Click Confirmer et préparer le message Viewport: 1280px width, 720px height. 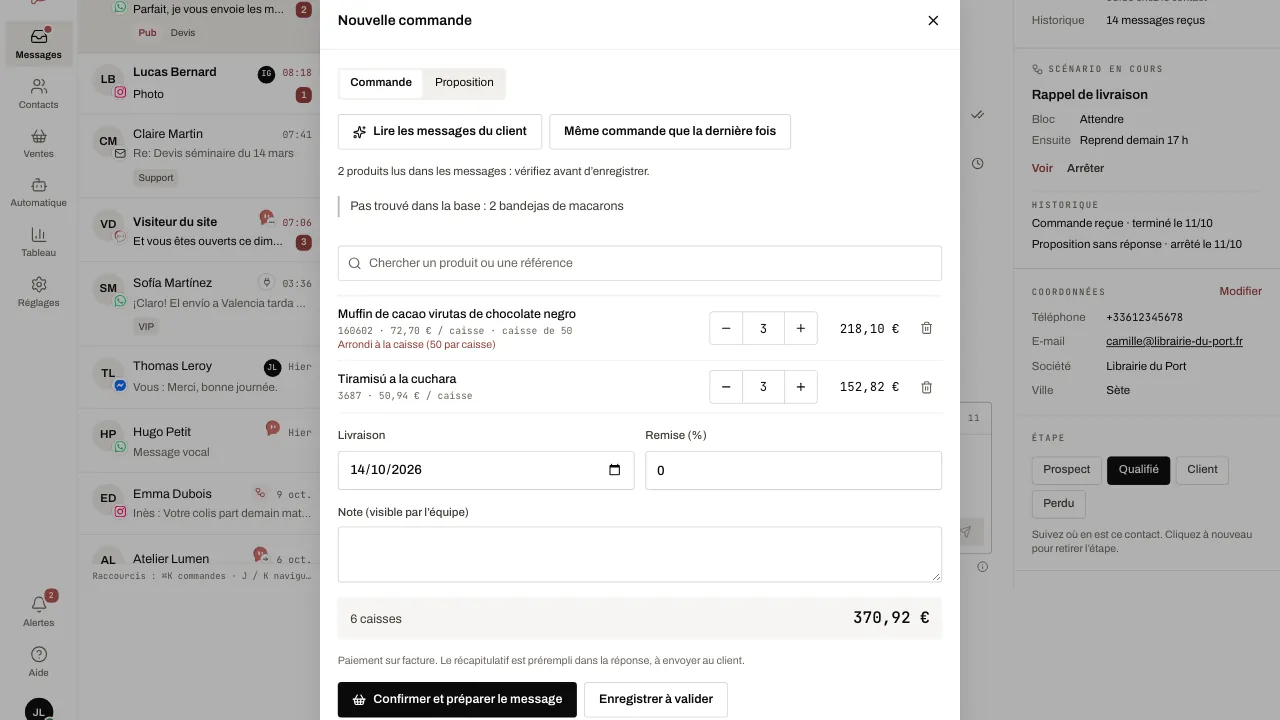coord(457,699)
